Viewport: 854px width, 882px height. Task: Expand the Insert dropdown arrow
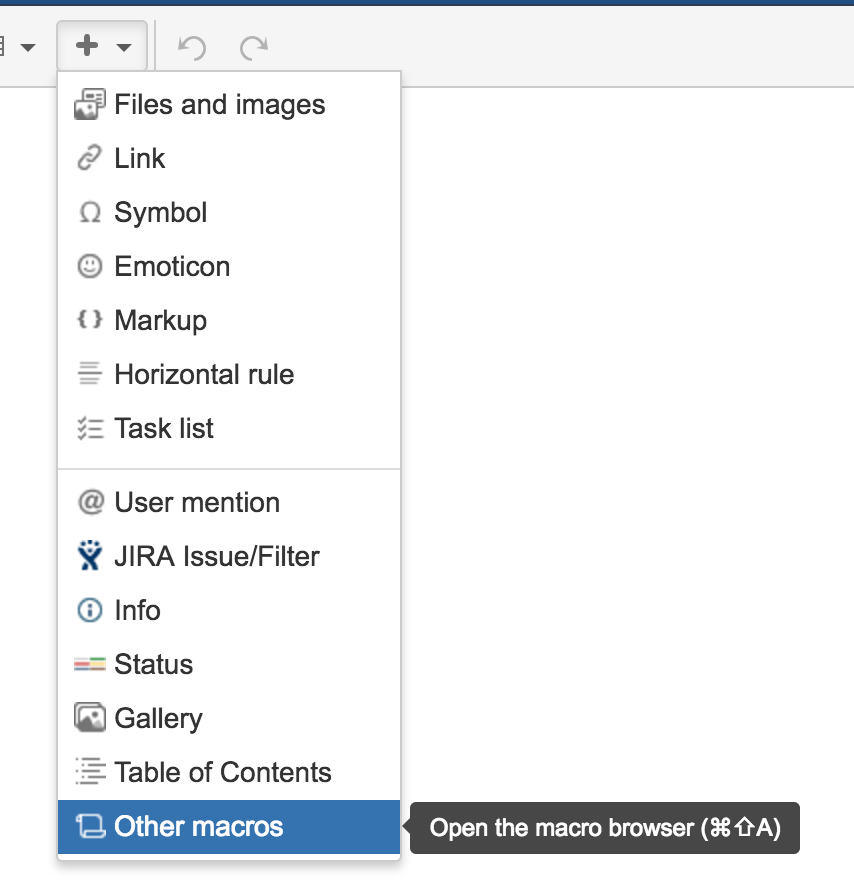point(124,47)
